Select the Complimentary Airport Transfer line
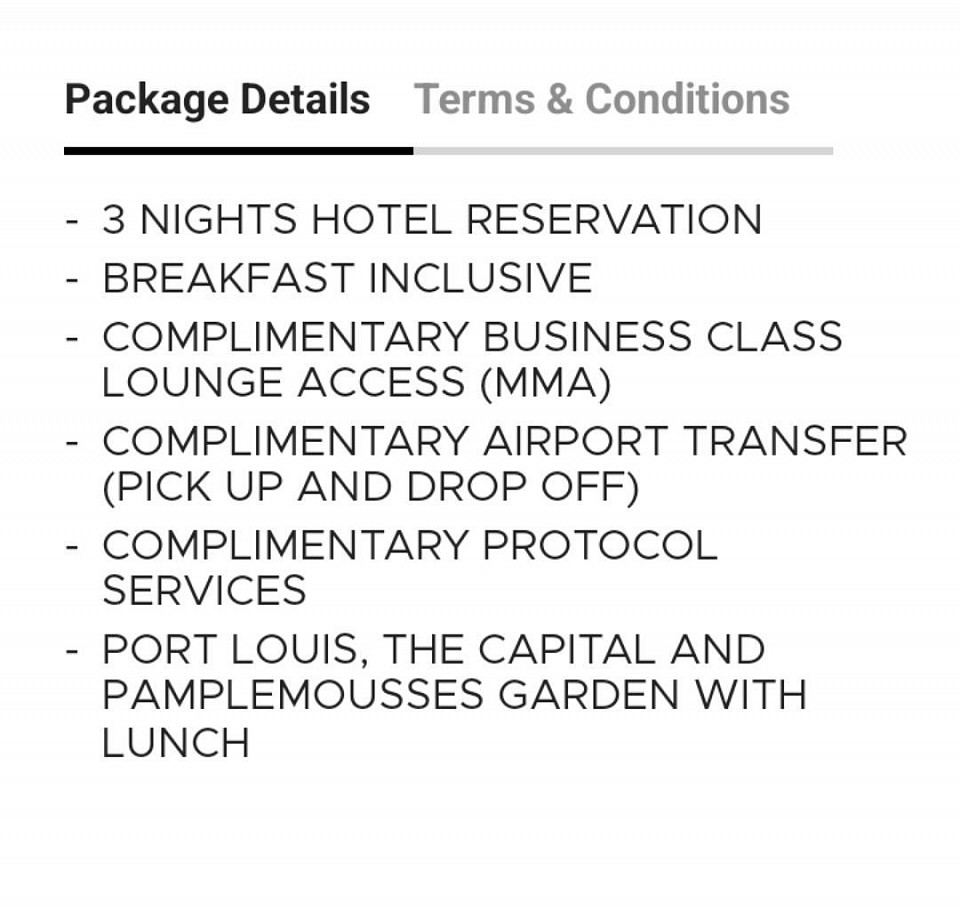Viewport: 960px width, 911px height. [504, 441]
